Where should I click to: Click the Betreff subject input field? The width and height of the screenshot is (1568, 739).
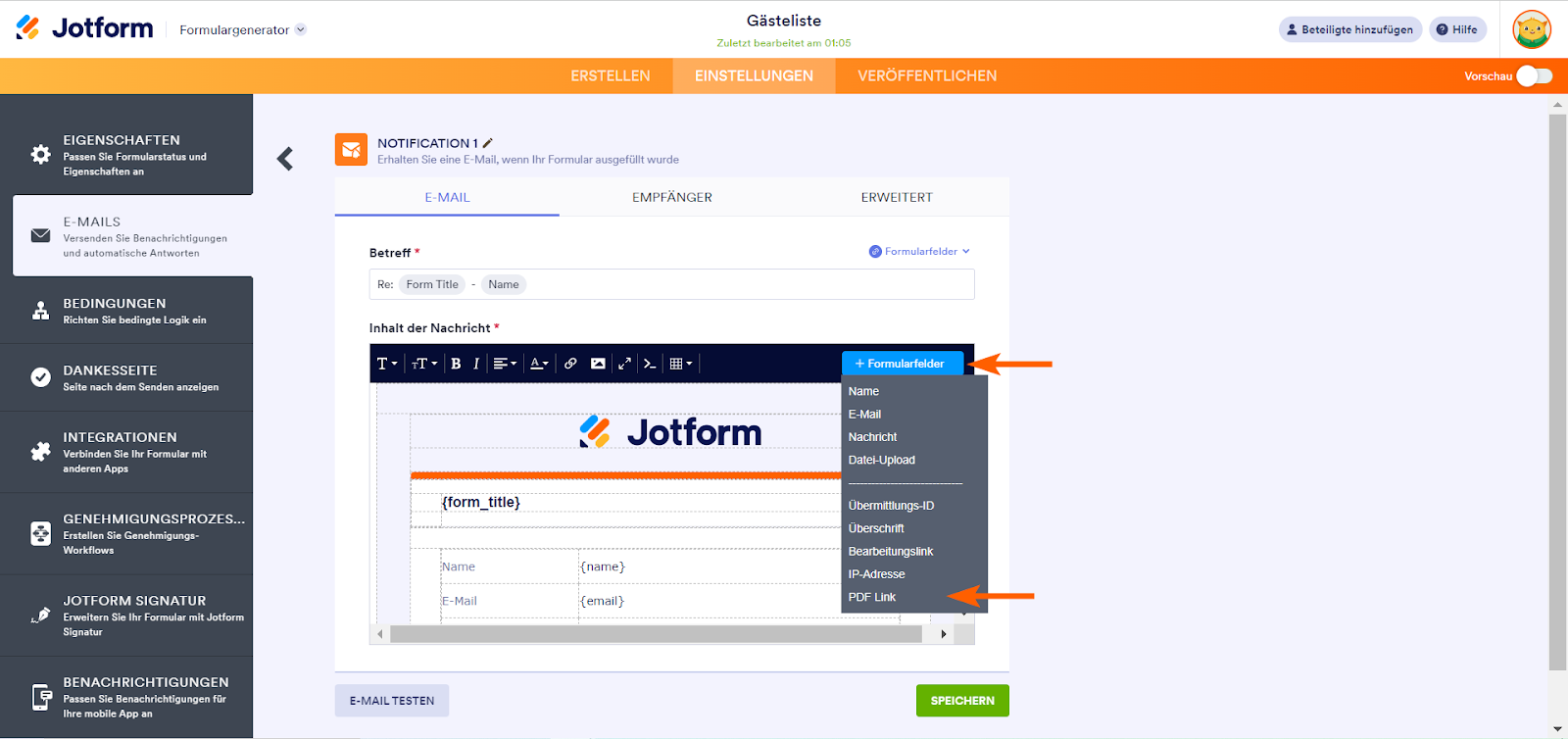[x=671, y=285]
